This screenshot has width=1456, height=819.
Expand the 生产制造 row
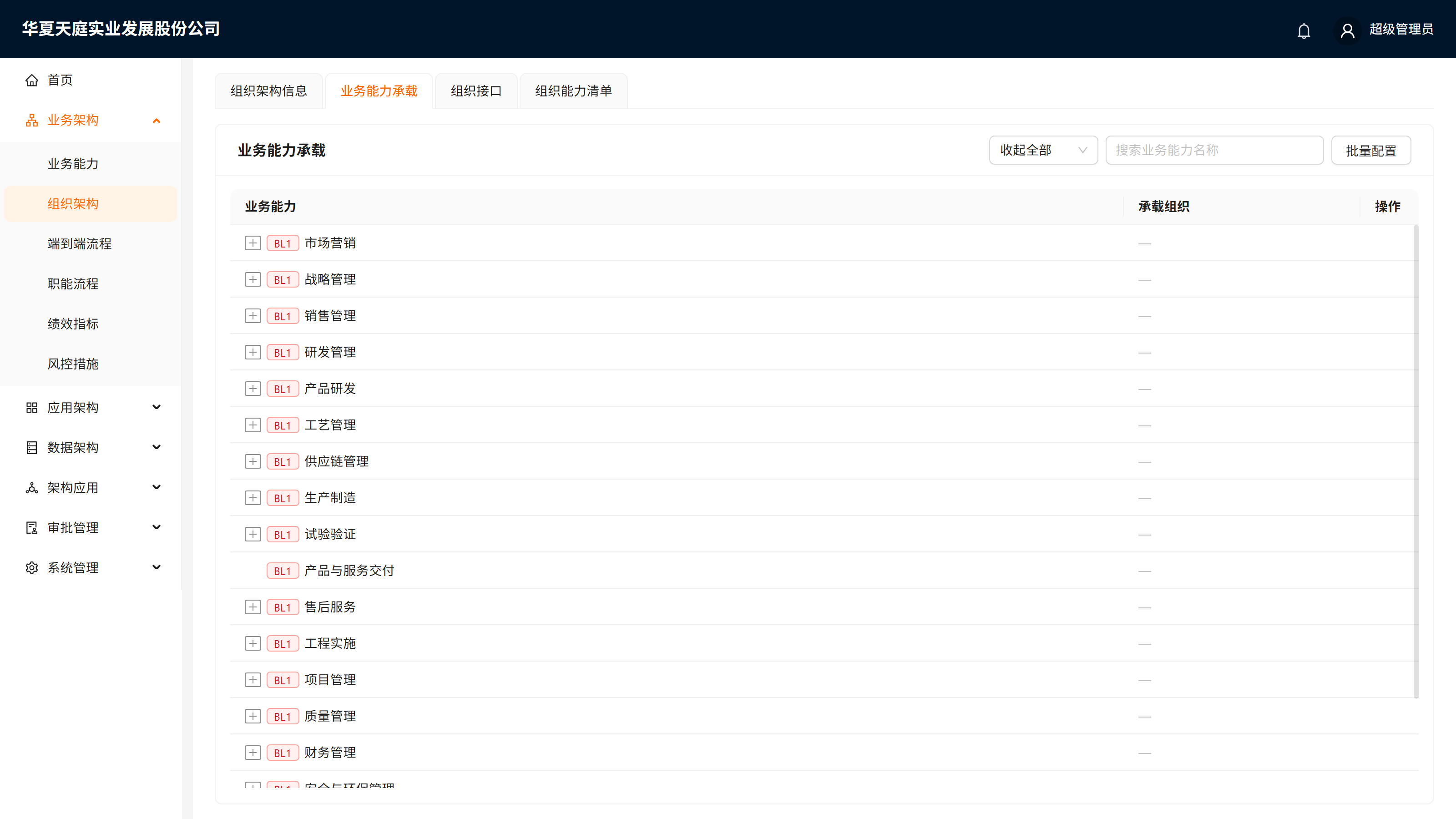click(x=253, y=498)
